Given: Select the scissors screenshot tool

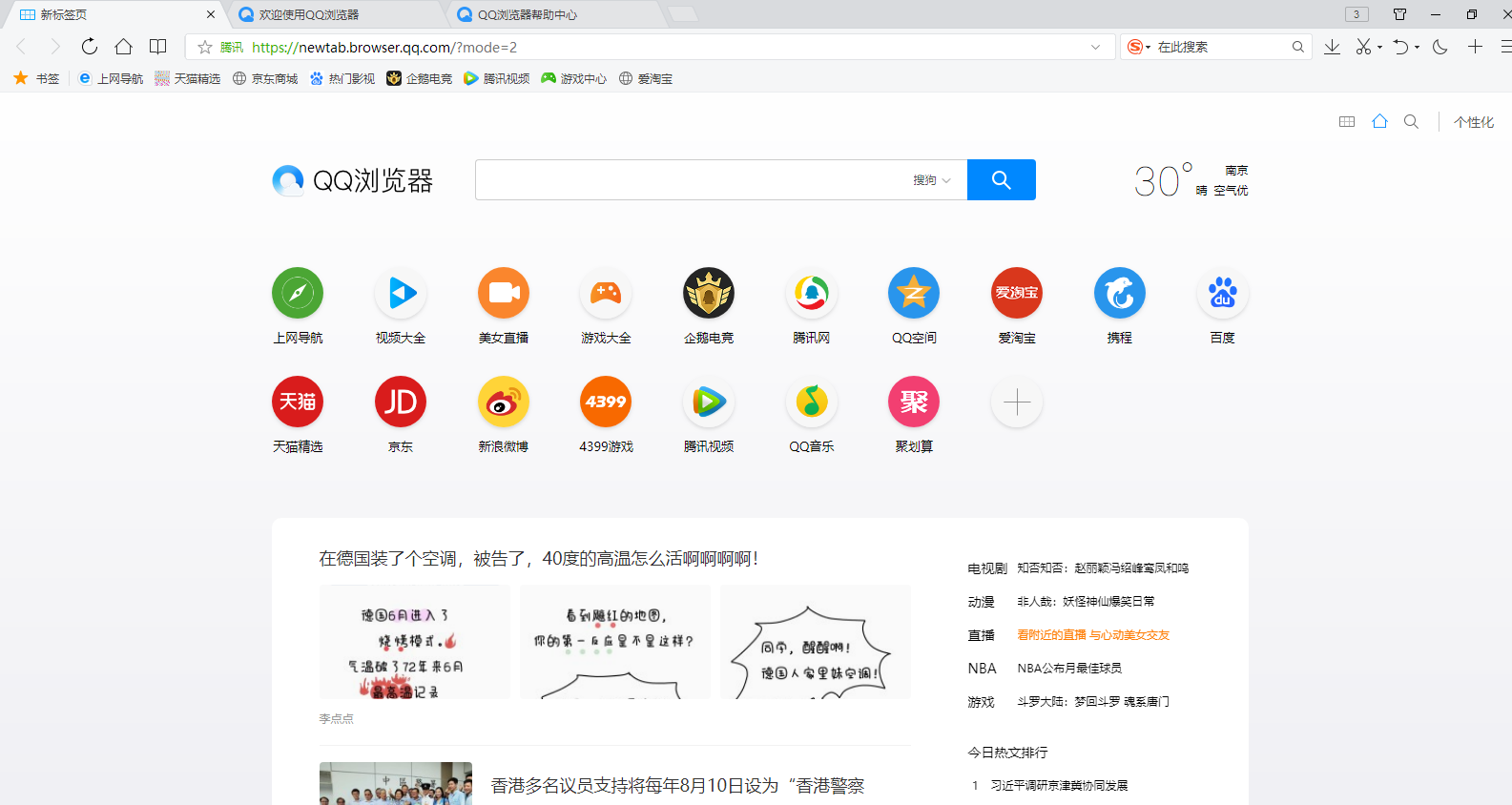Looking at the screenshot, I should (x=1363, y=47).
